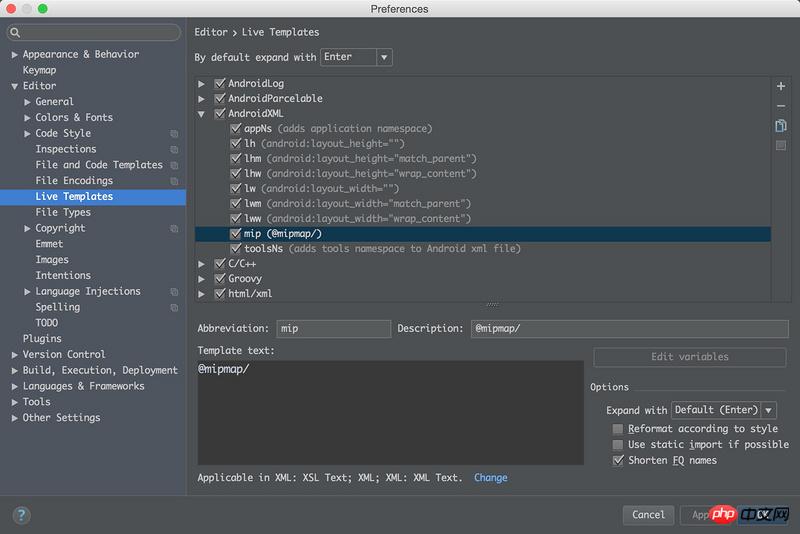Image resolution: width=800 pixels, height=534 pixels.
Task: Toggle Shorten FQ names checkbox
Action: pyautogui.click(x=618, y=460)
